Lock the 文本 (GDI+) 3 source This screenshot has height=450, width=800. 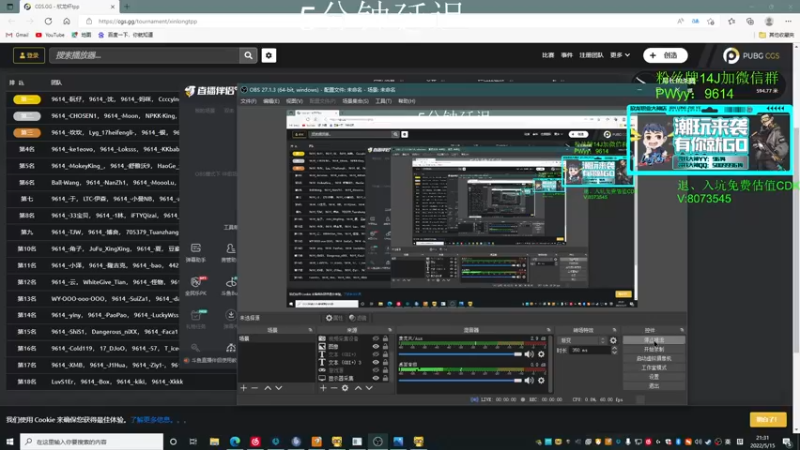coord(385,362)
